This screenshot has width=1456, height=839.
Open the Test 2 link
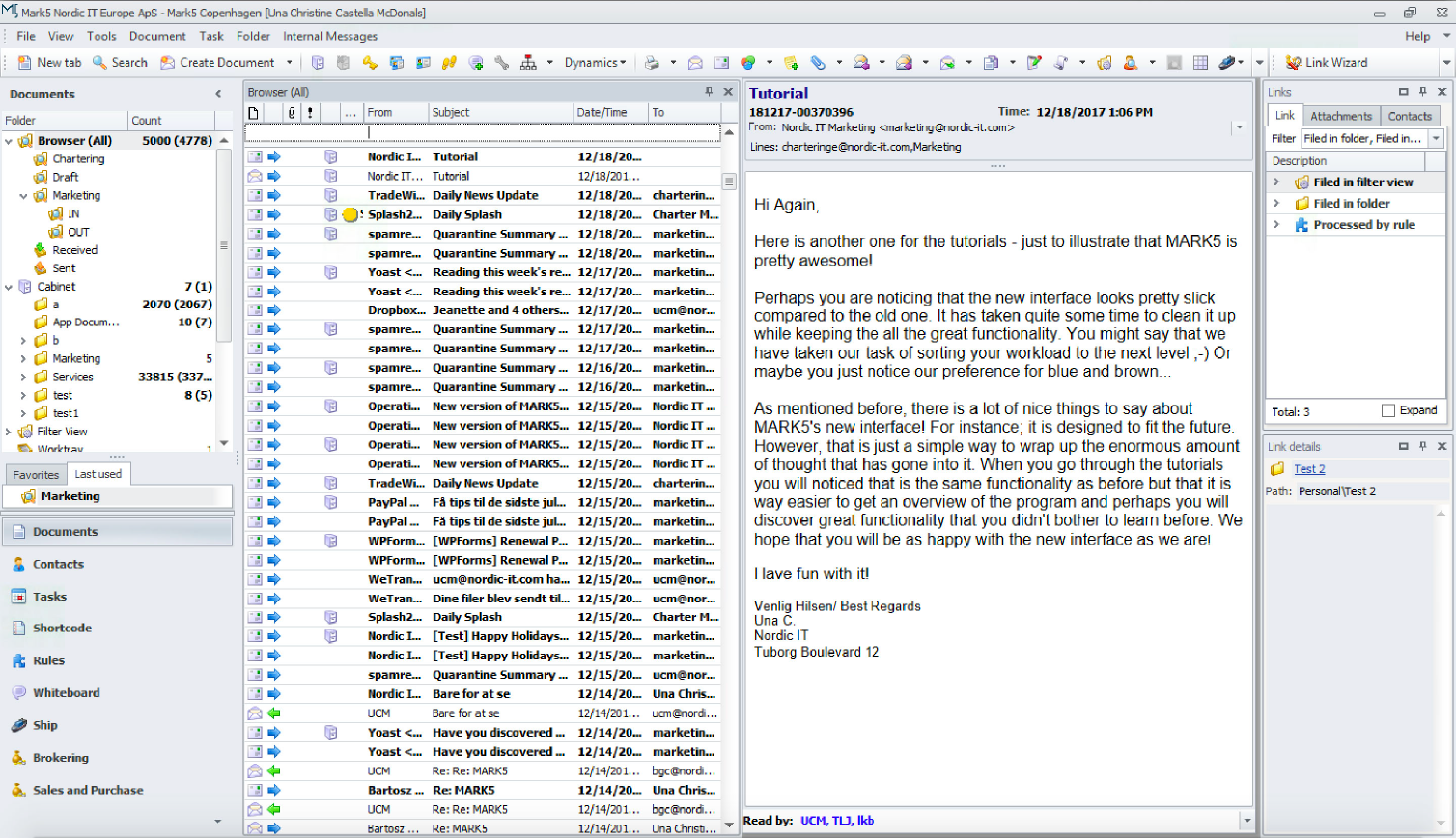click(1309, 469)
